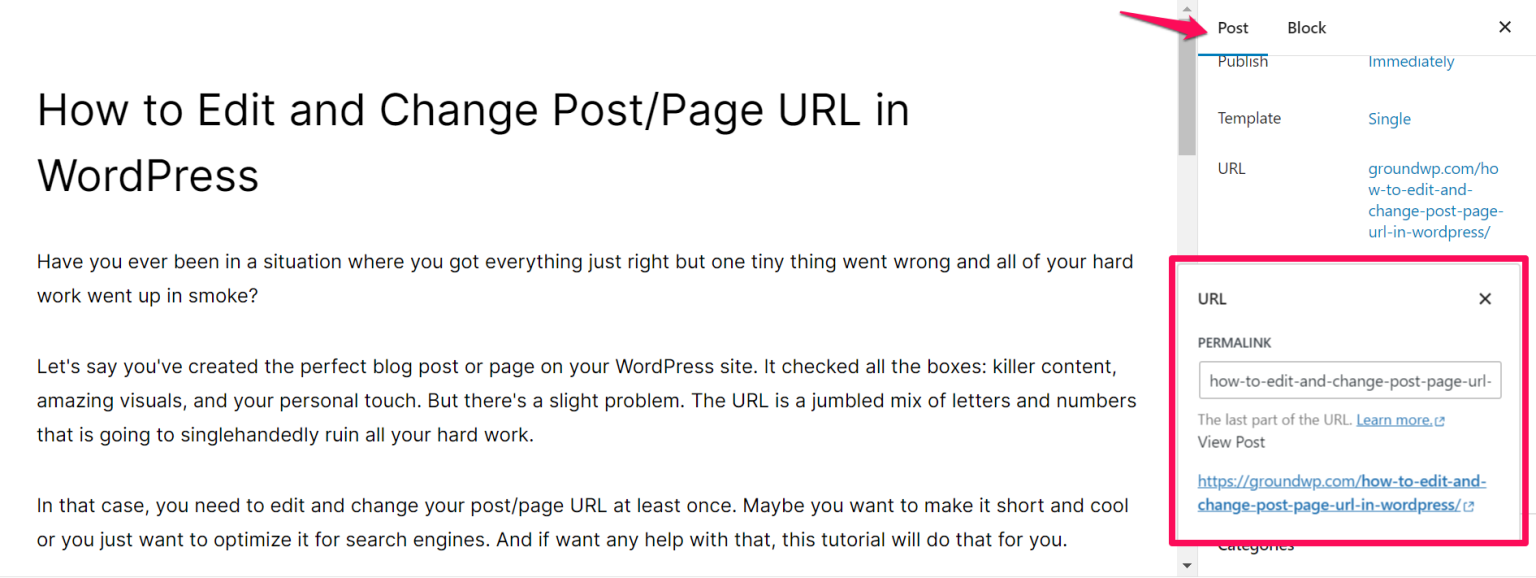Click the View Post label

(x=1230, y=442)
